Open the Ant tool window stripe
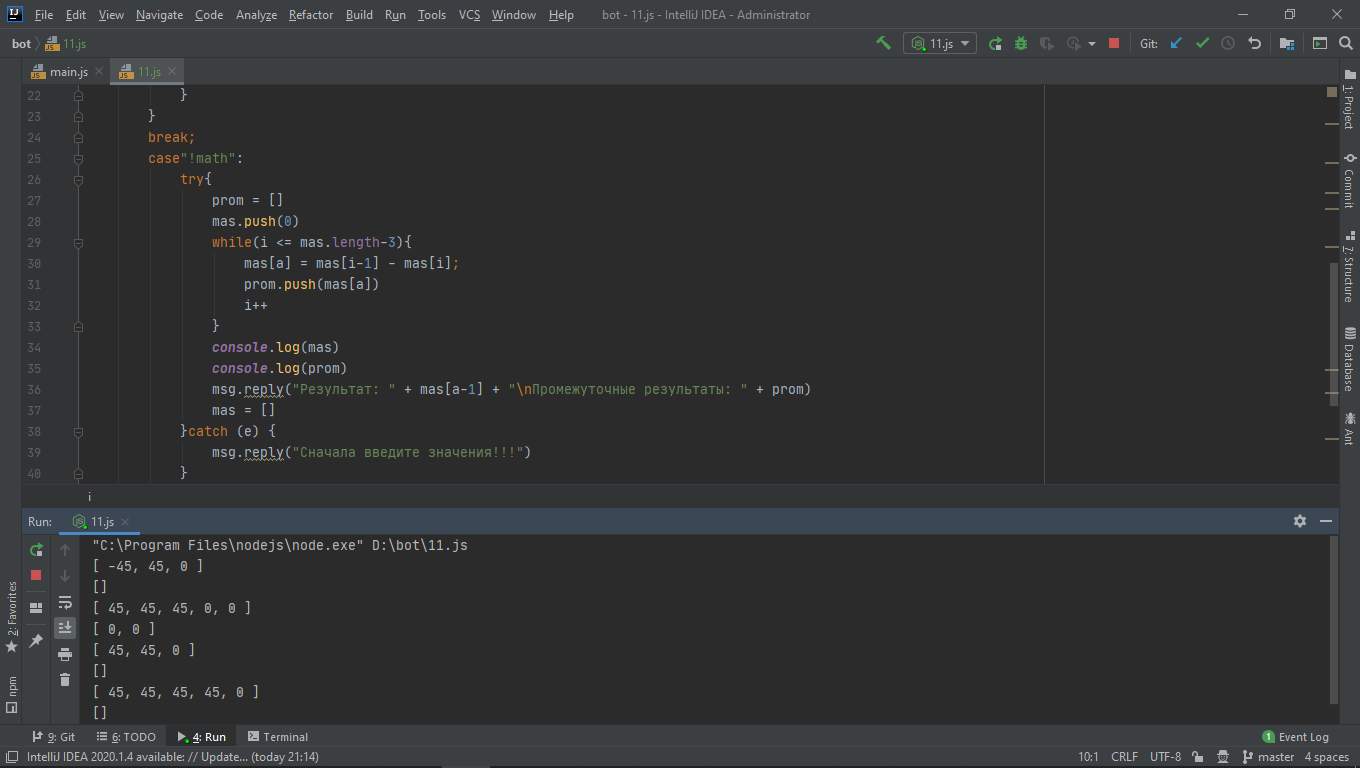The width and height of the screenshot is (1360, 768). coord(1349,428)
